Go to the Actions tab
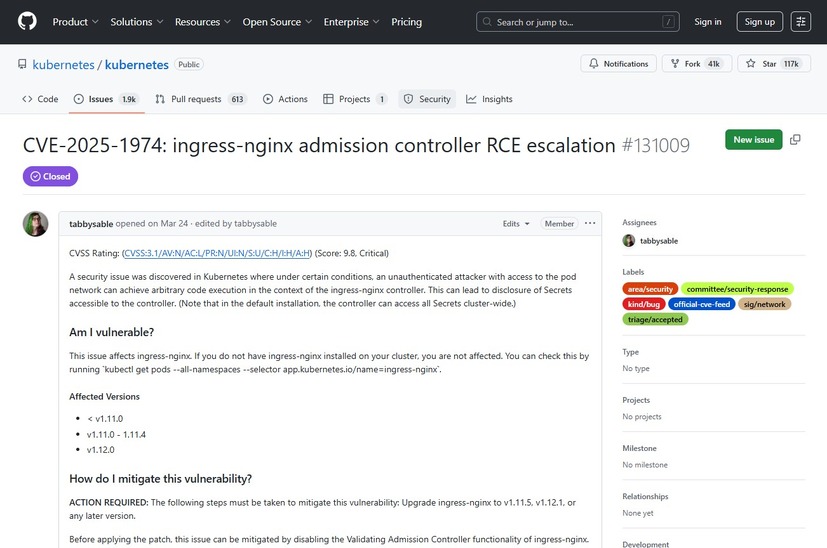Image resolution: width=827 pixels, height=548 pixels. [285, 99]
